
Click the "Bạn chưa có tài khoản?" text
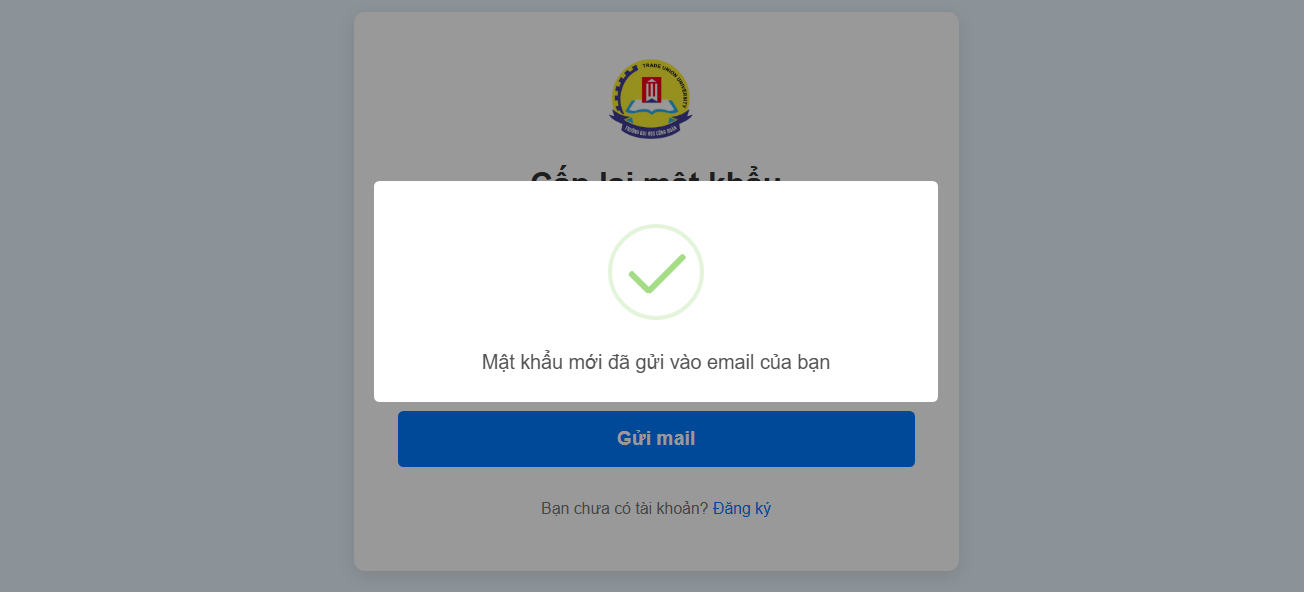click(624, 508)
